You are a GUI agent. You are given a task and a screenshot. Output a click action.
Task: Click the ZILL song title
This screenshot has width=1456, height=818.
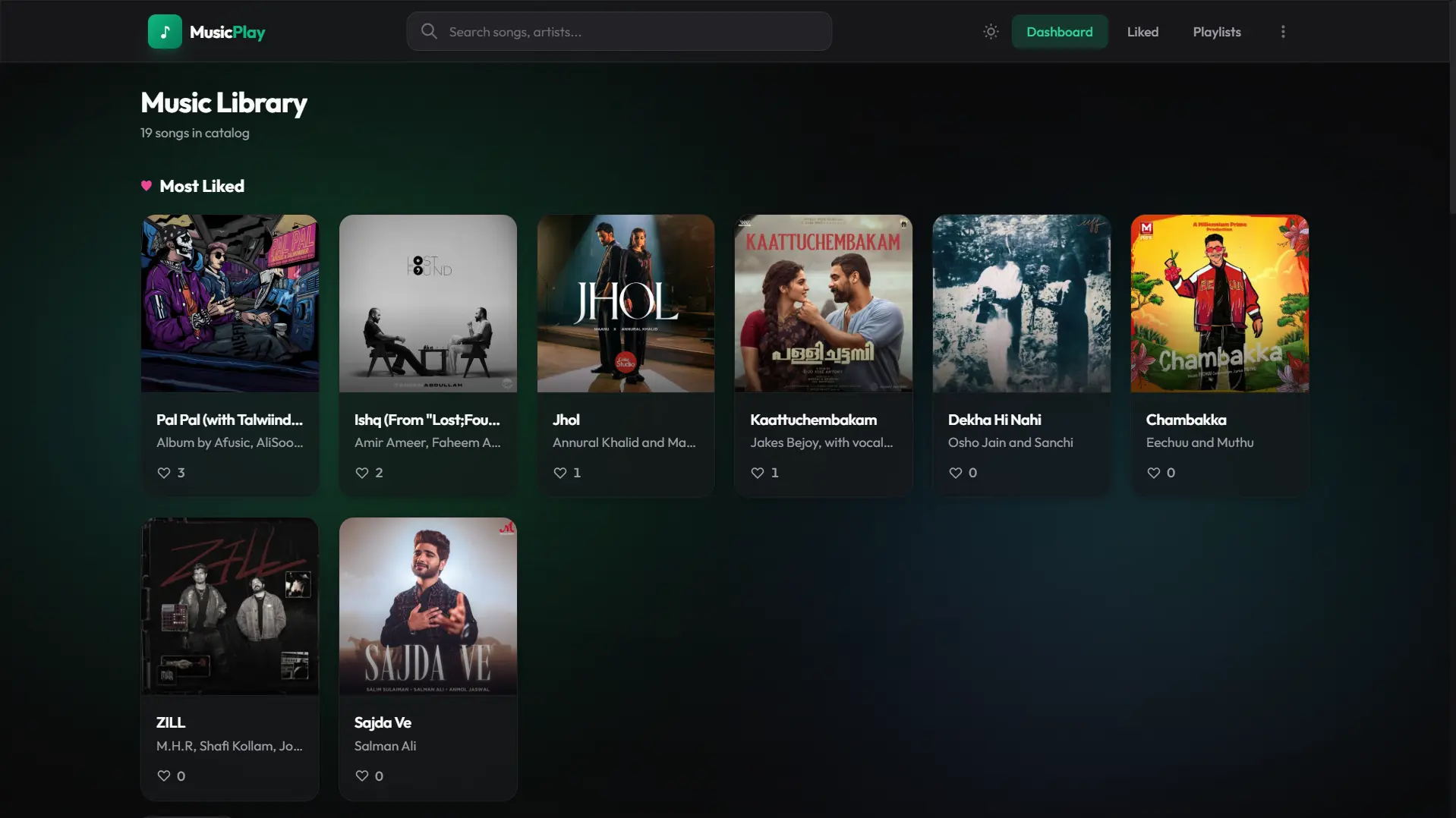[171, 722]
